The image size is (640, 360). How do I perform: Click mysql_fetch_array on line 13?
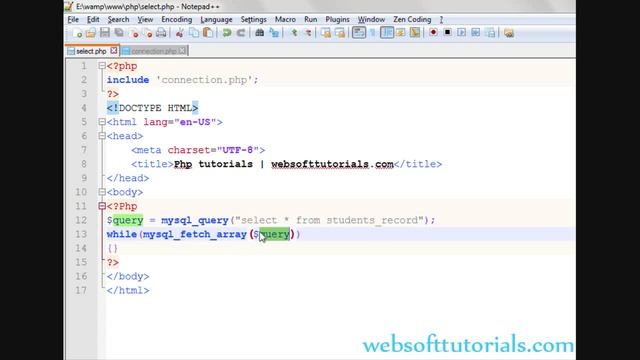tap(195, 234)
